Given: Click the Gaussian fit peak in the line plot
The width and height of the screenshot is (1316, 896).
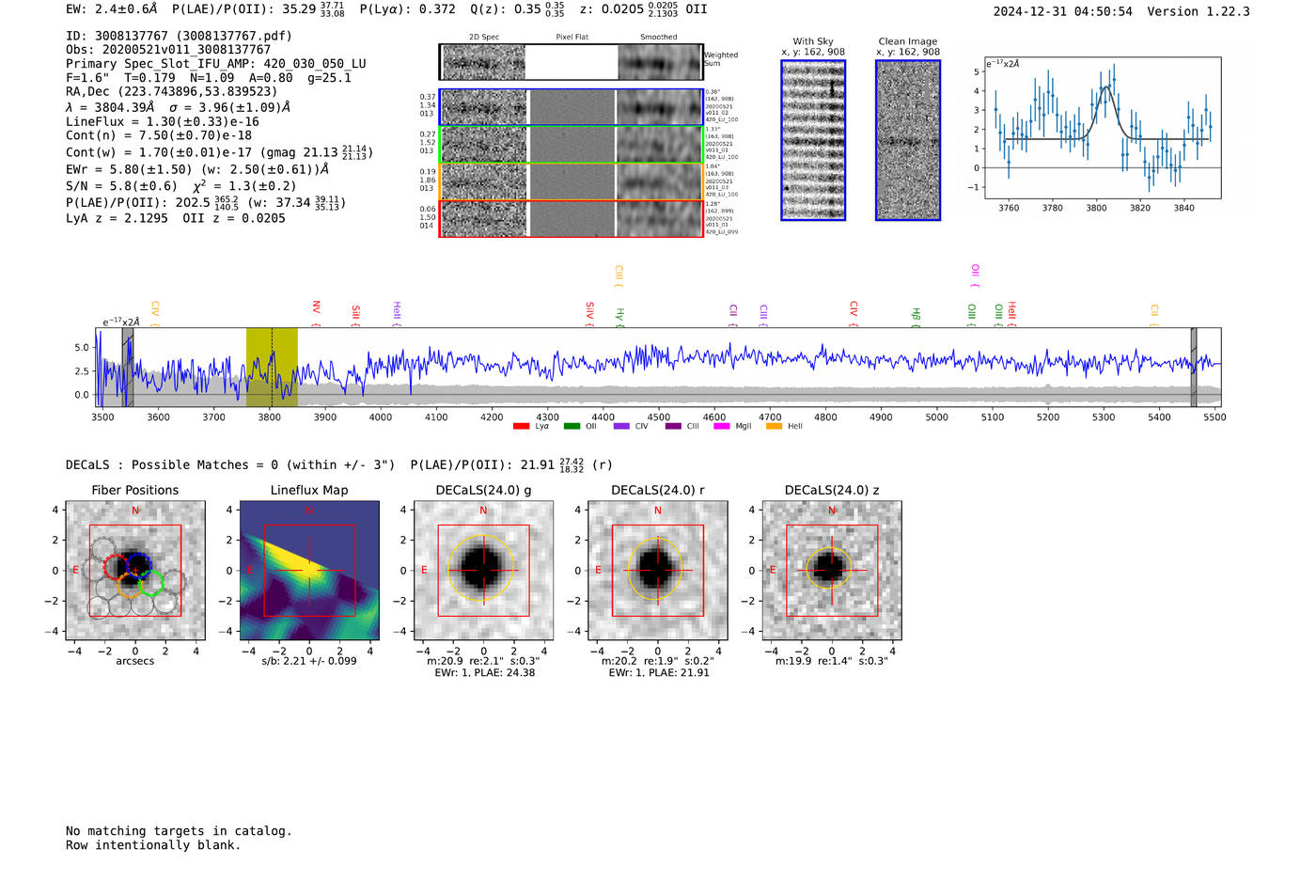Looking at the screenshot, I should pyautogui.click(x=1105, y=87).
